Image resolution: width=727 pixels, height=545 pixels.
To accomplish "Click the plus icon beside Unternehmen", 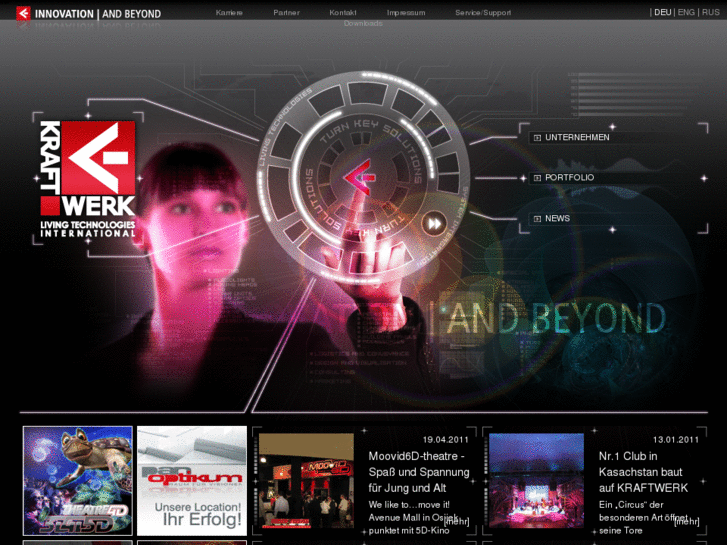I will [x=537, y=138].
